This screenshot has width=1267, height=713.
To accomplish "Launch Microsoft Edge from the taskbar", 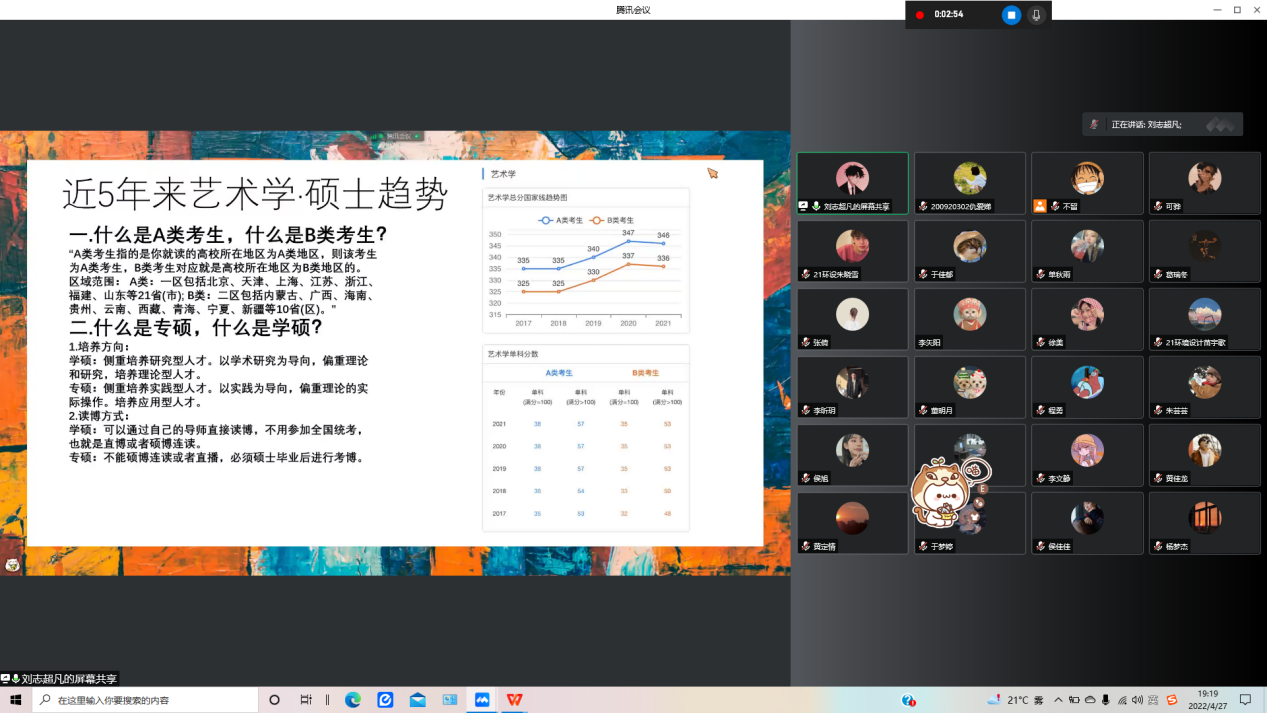I will tap(352, 699).
